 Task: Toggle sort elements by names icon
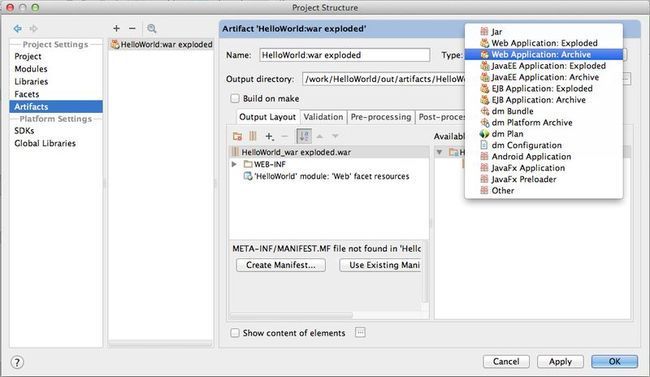click(304, 136)
